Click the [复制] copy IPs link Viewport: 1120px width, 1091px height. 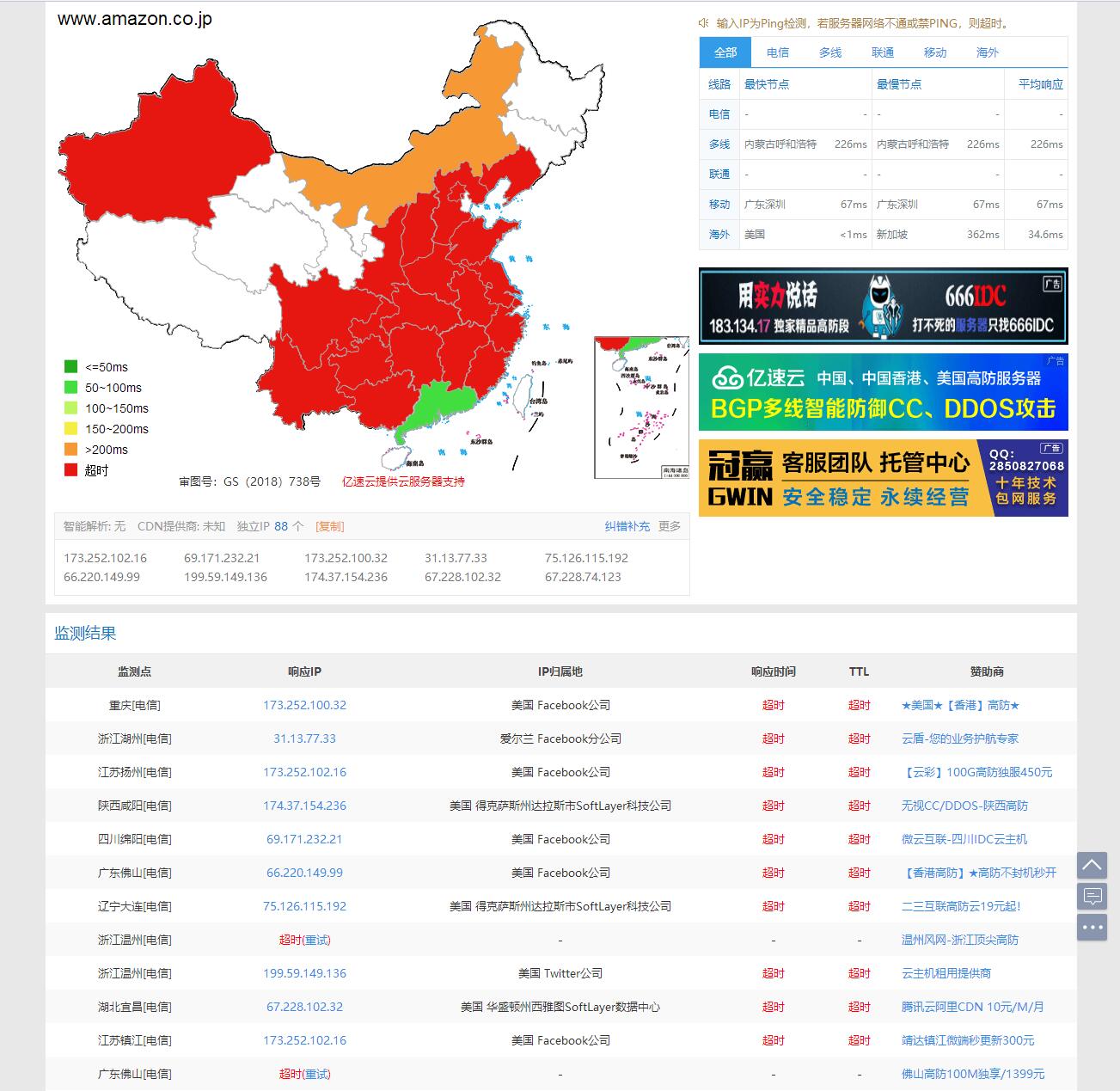tap(330, 526)
